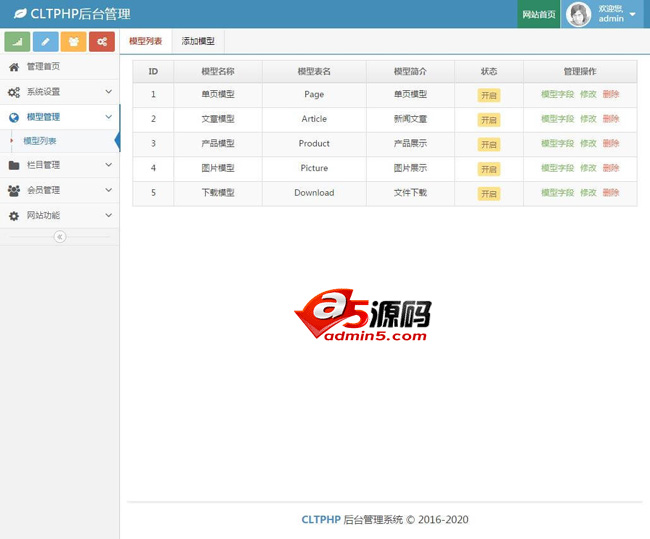Click the ID column header
650x539 pixels.
point(153,71)
